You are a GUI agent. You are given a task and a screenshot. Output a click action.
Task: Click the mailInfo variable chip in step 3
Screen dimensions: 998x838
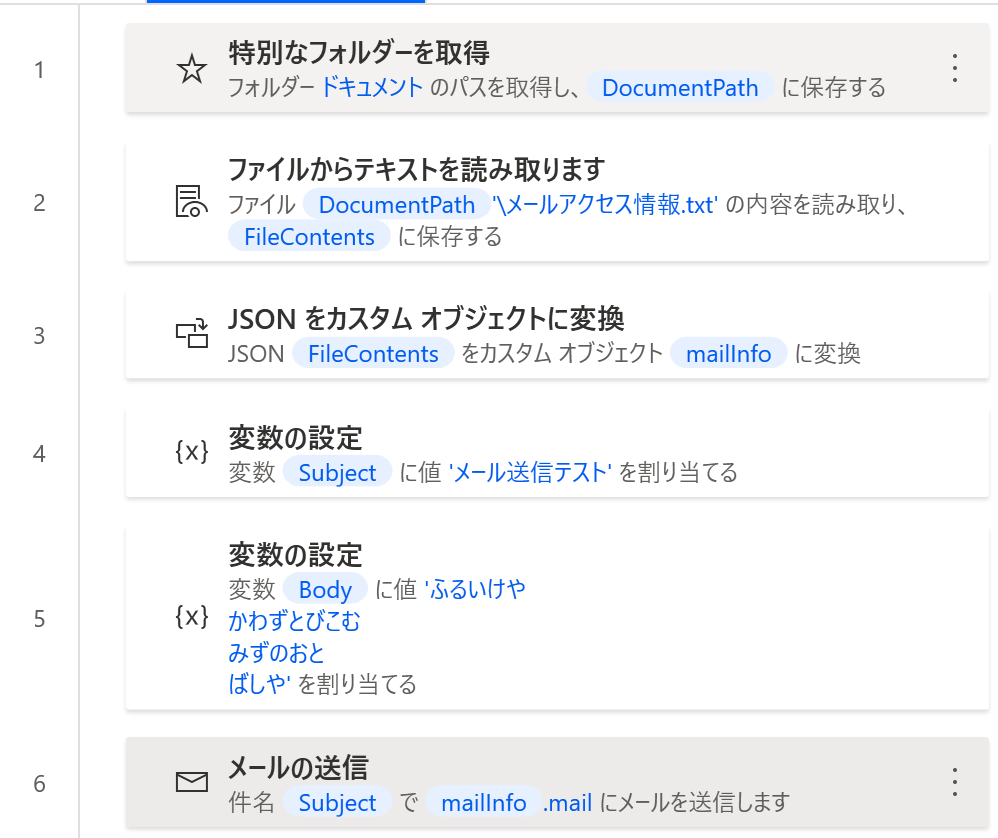[728, 354]
